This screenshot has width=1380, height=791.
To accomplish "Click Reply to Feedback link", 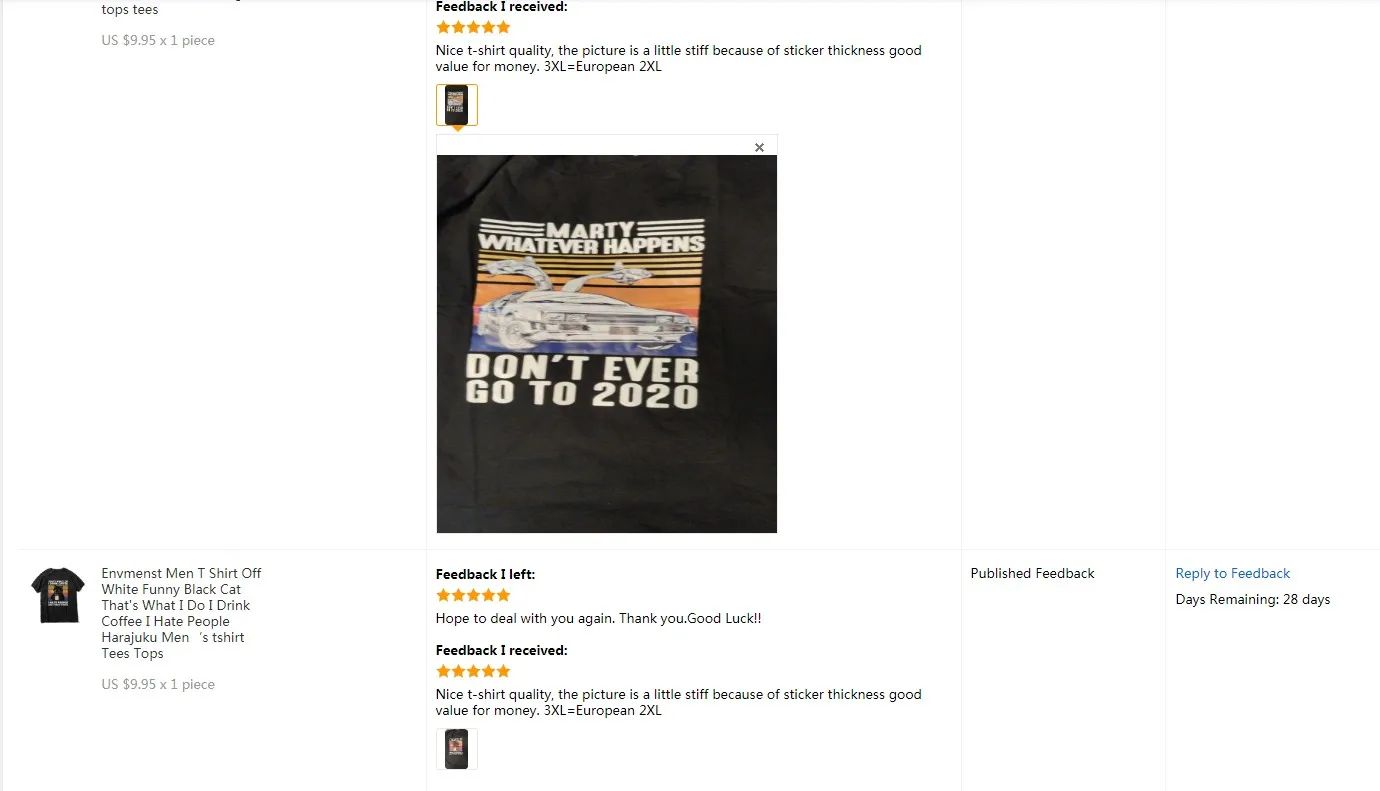I will [1232, 573].
